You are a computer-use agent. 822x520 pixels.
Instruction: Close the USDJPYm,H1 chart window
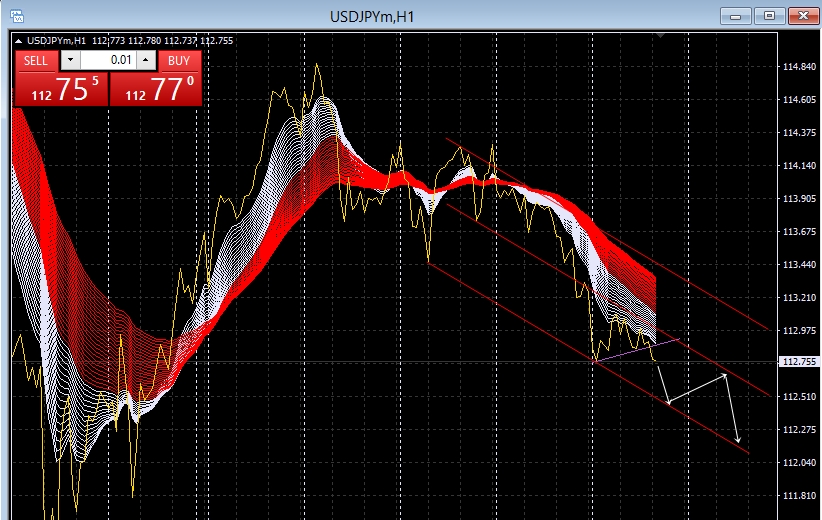[x=803, y=16]
